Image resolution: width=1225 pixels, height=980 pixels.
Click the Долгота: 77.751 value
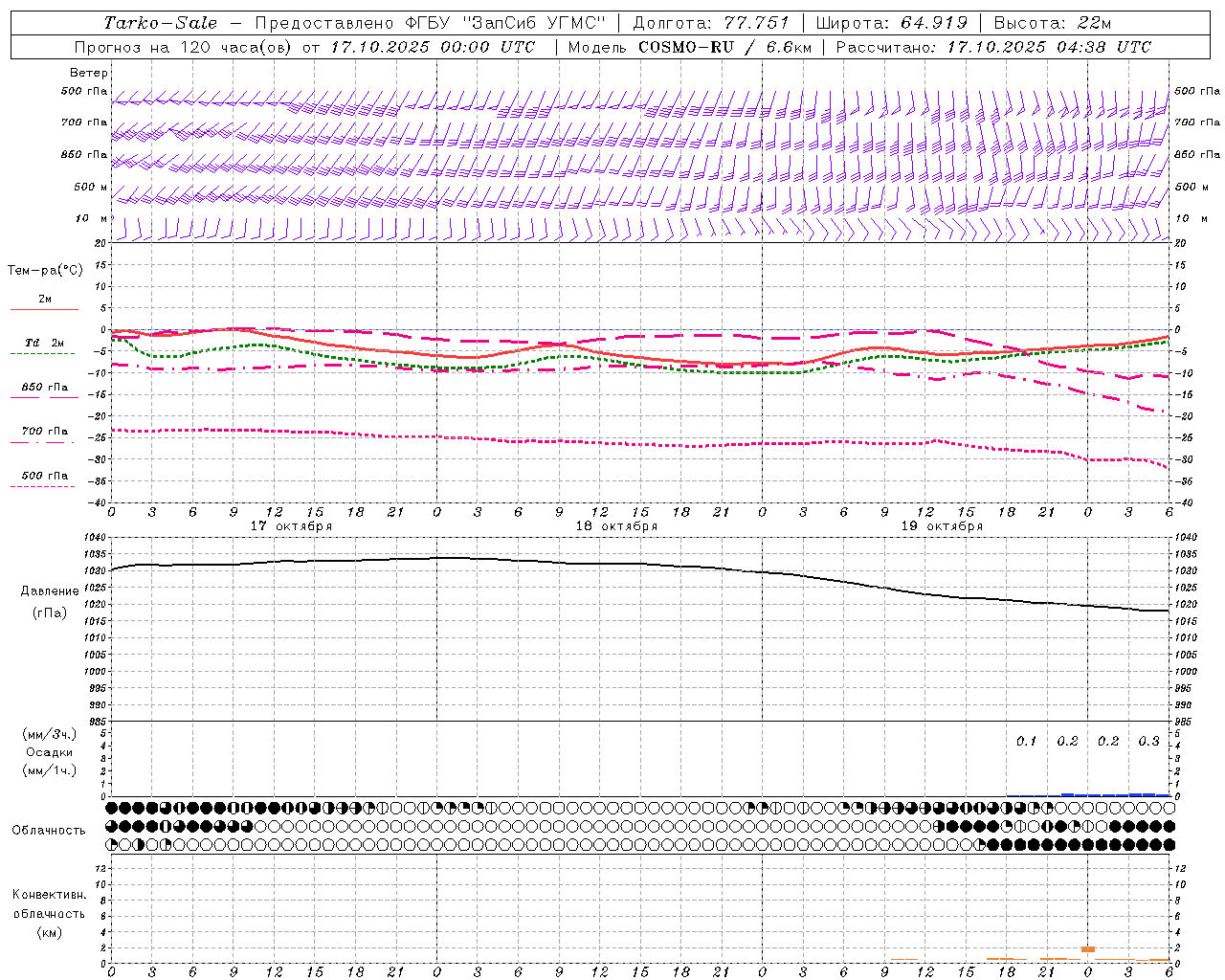coord(711,23)
